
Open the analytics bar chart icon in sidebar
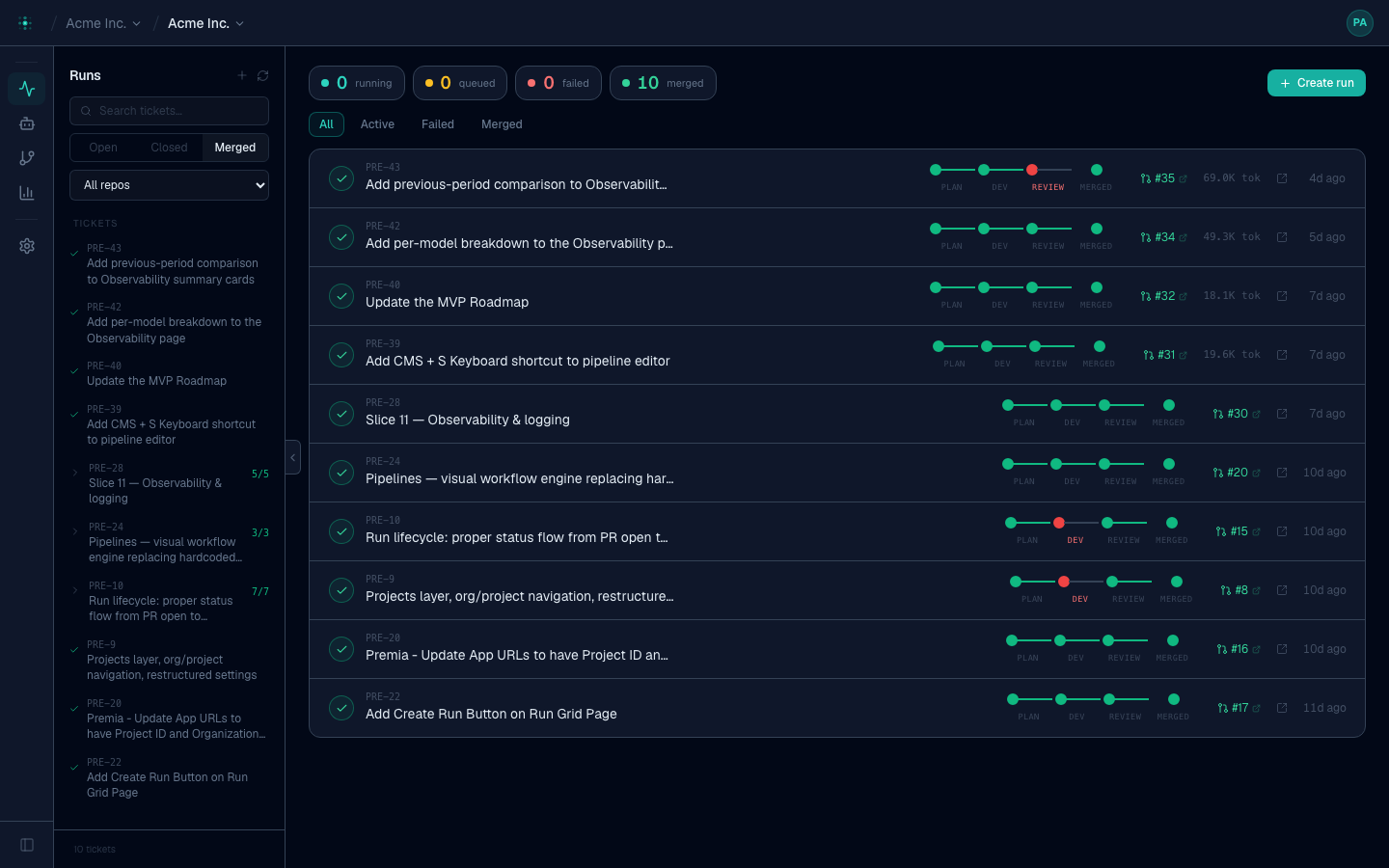pyautogui.click(x=27, y=193)
